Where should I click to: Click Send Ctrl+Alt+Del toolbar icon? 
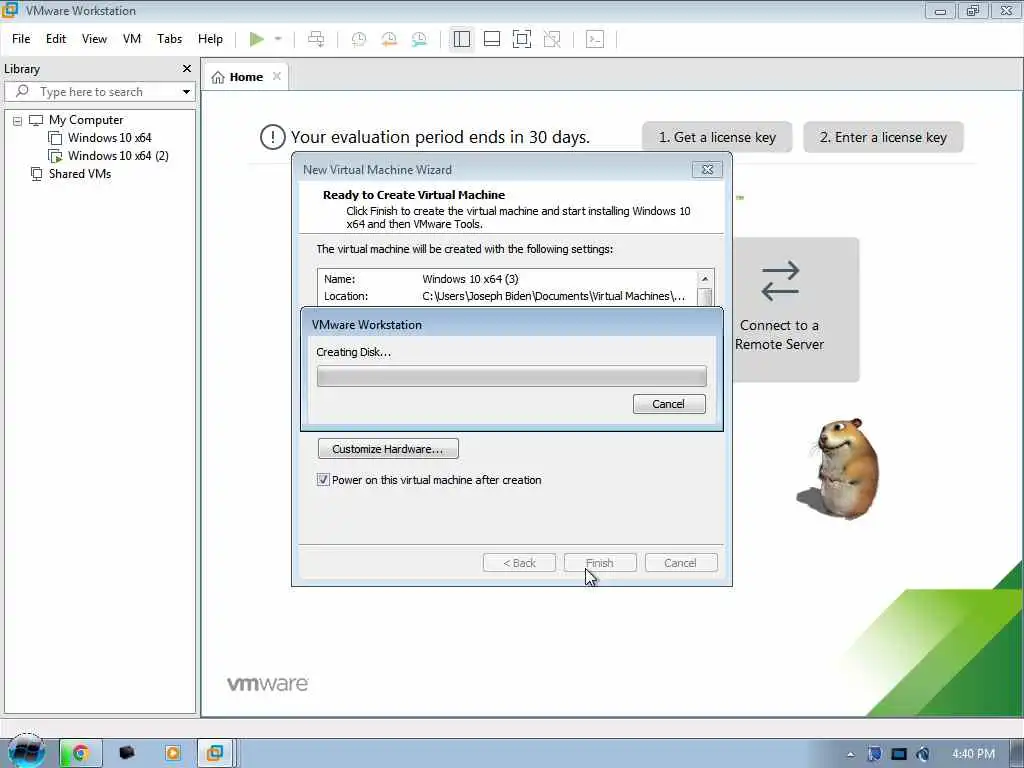[x=316, y=39]
